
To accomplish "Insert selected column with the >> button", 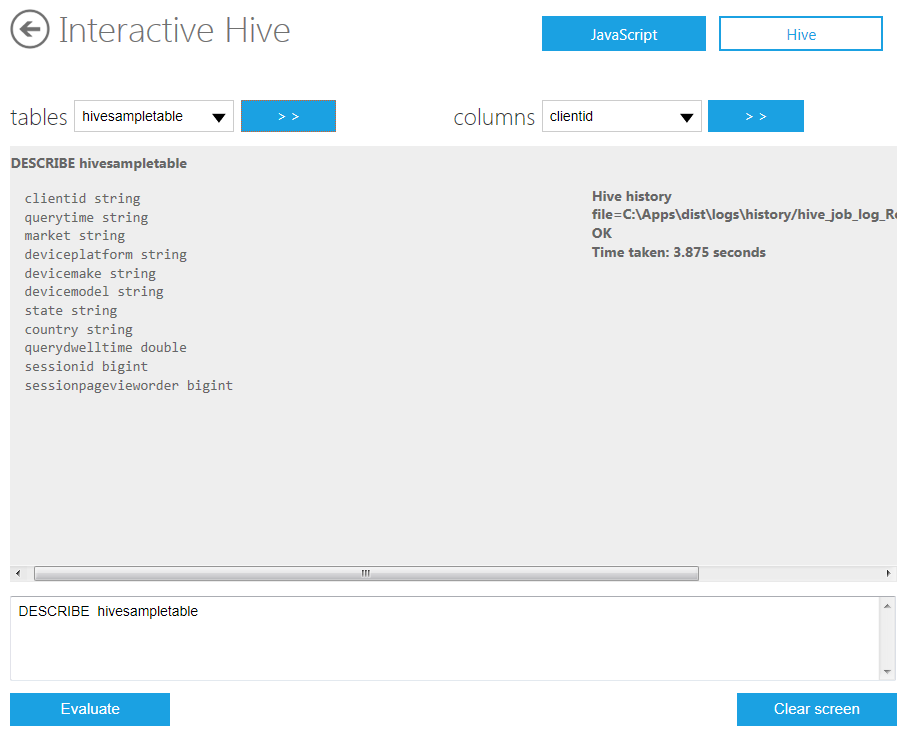I will [755, 117].
